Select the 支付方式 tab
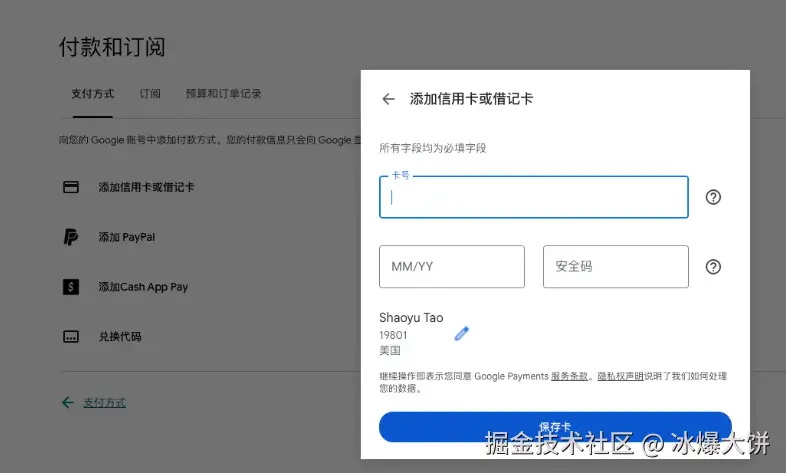The height and width of the screenshot is (473, 786). tap(93, 94)
